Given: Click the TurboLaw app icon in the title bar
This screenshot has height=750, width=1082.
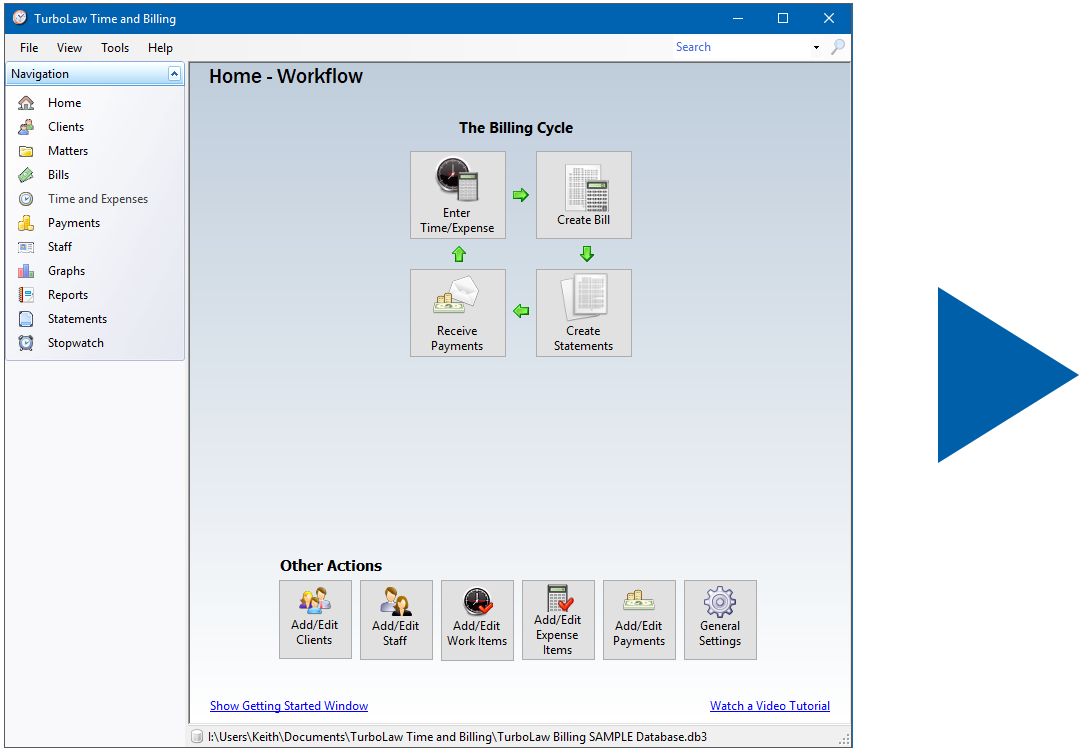Looking at the screenshot, I should tap(20, 18).
